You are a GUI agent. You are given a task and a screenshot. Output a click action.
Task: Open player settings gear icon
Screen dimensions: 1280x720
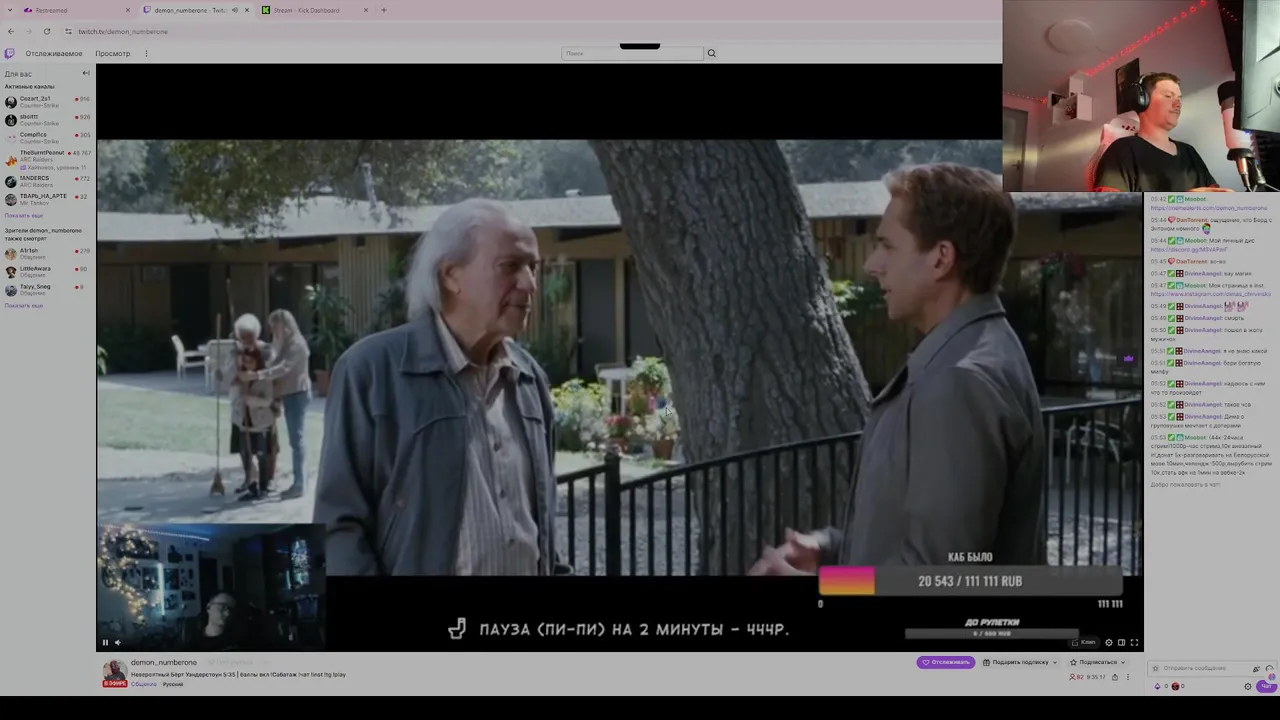tap(1108, 642)
